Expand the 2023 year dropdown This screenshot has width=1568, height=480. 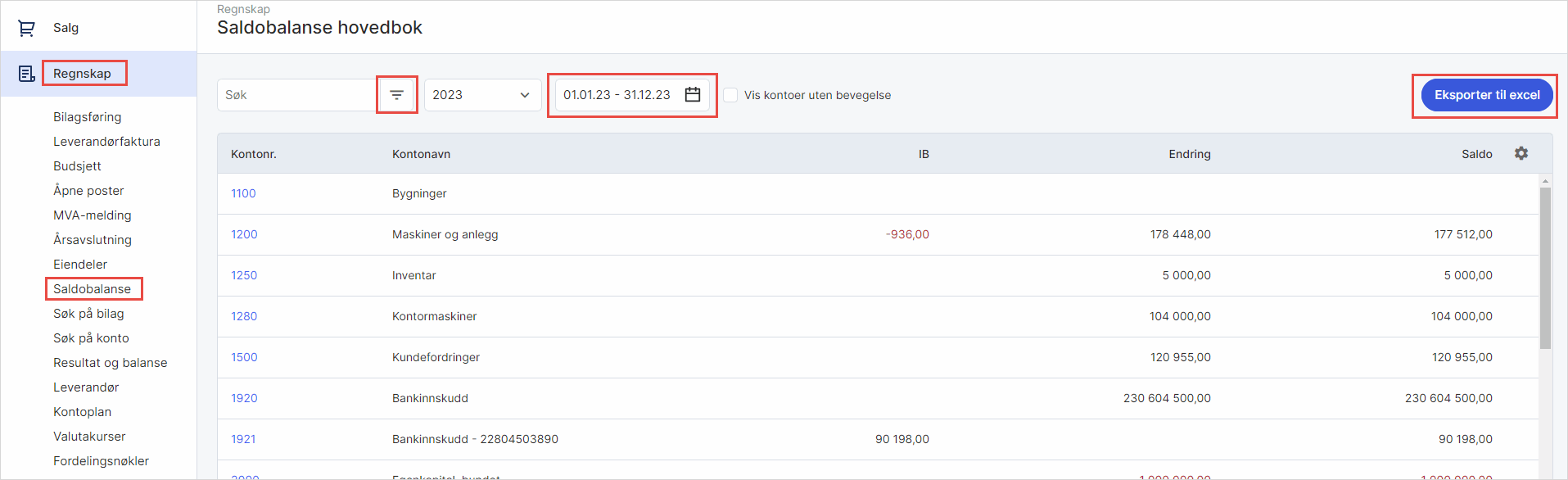tap(482, 95)
